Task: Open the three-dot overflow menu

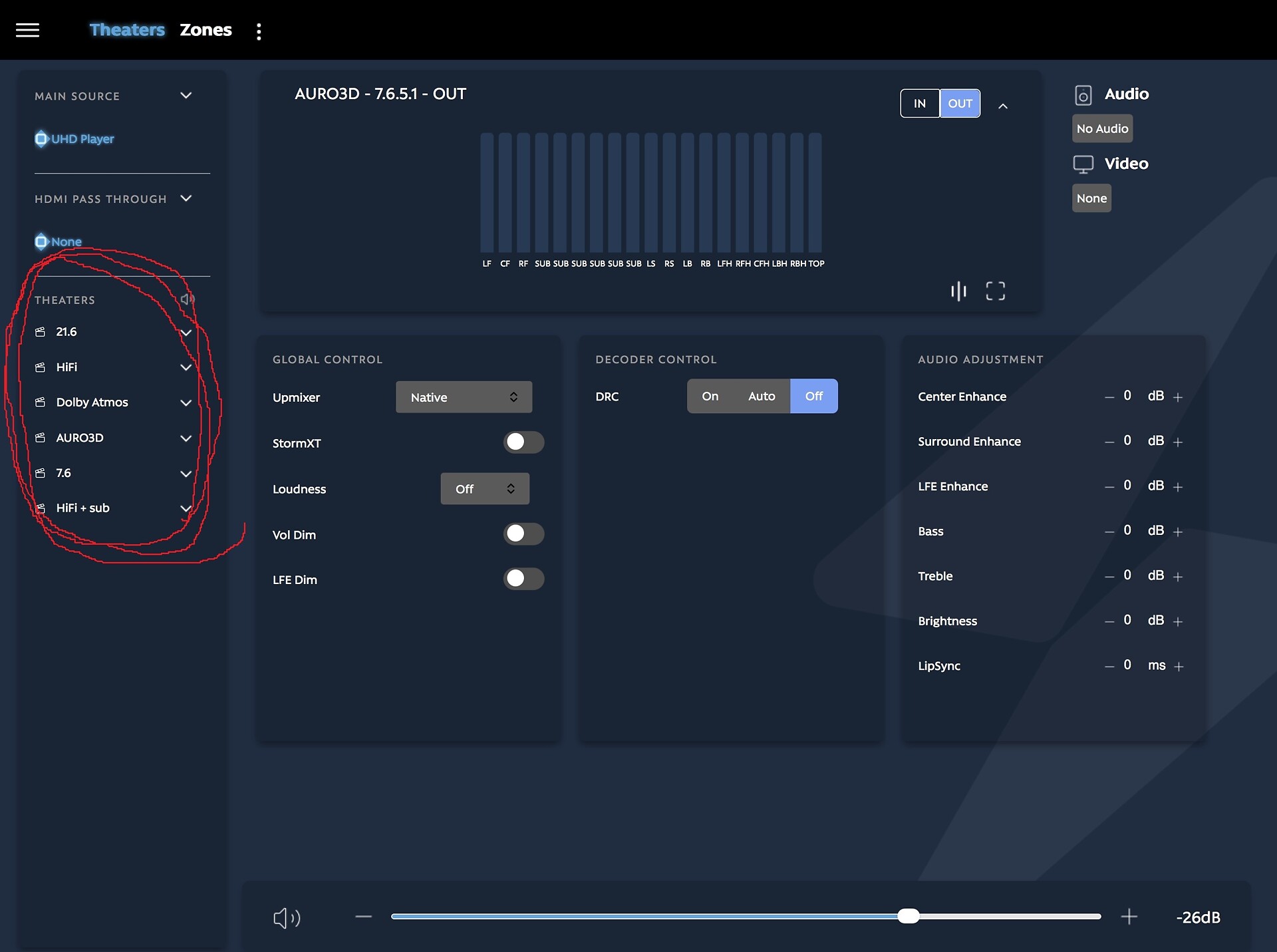Action: click(x=259, y=31)
